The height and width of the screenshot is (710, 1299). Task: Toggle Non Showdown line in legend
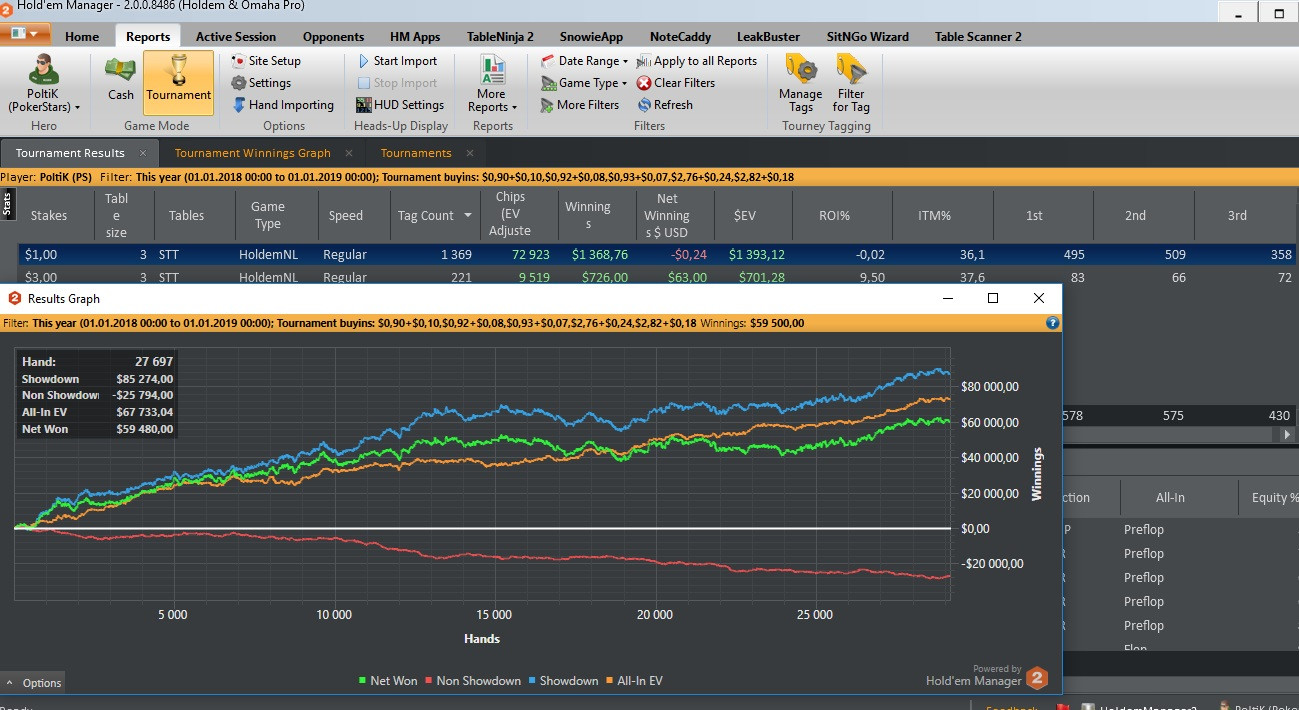point(472,681)
